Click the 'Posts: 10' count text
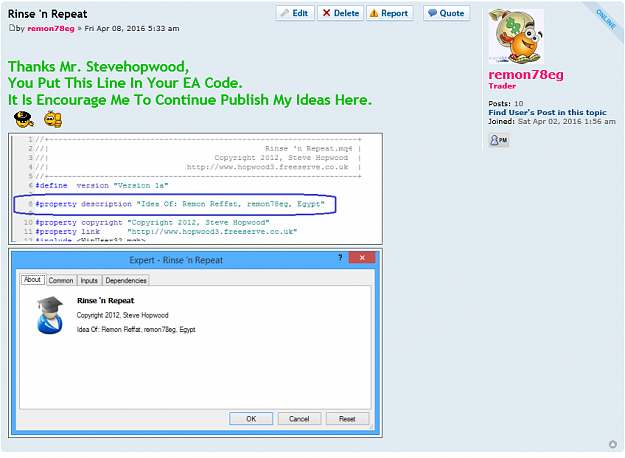The height and width of the screenshot is (458, 625). point(506,104)
